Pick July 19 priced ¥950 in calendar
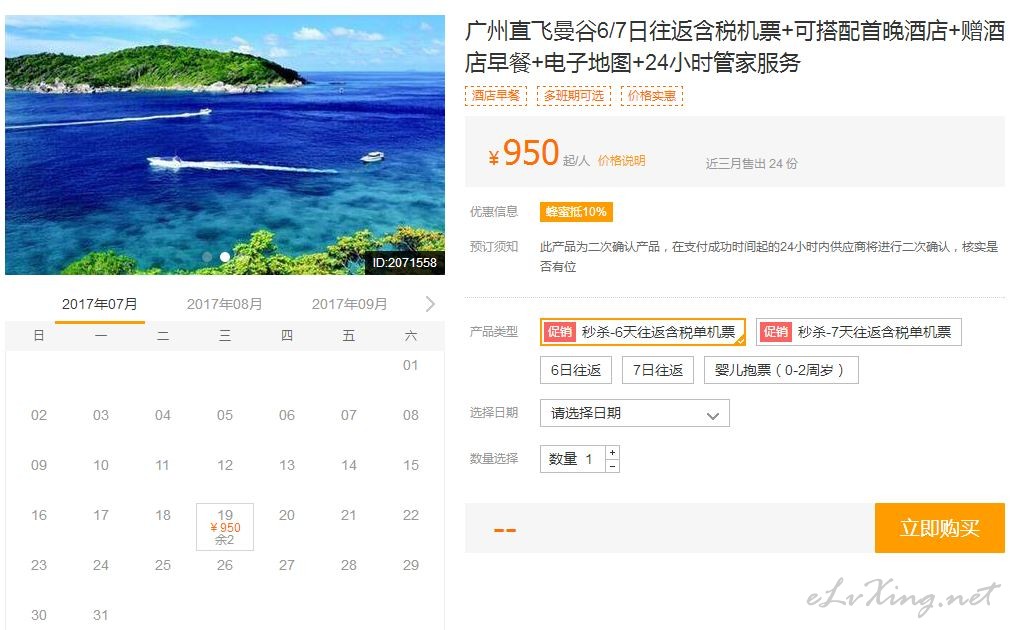The width and height of the screenshot is (1011, 630). (x=225, y=527)
